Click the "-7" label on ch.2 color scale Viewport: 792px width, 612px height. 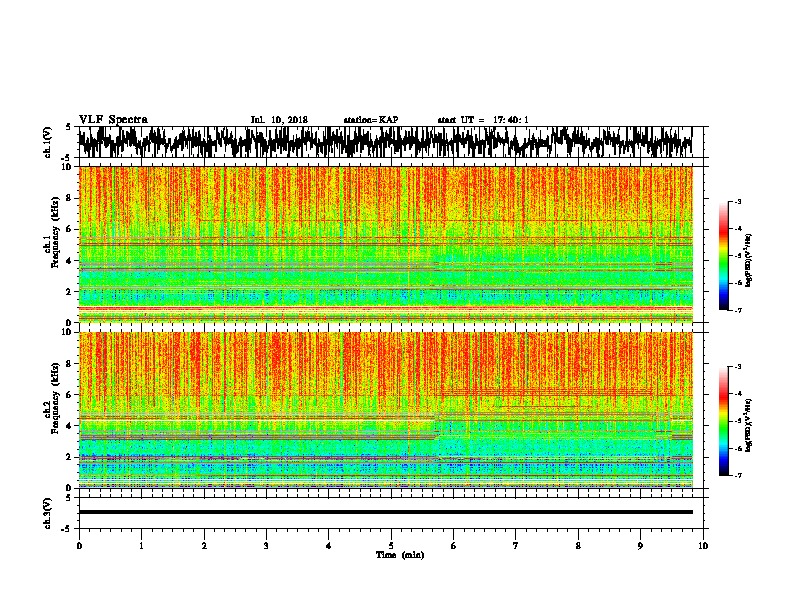pos(737,475)
